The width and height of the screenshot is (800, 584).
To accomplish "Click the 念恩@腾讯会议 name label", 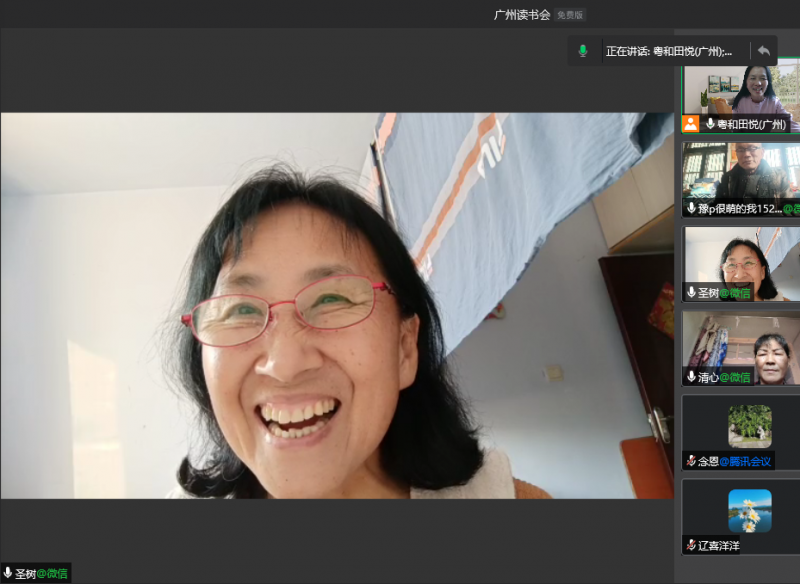I will tap(734, 461).
